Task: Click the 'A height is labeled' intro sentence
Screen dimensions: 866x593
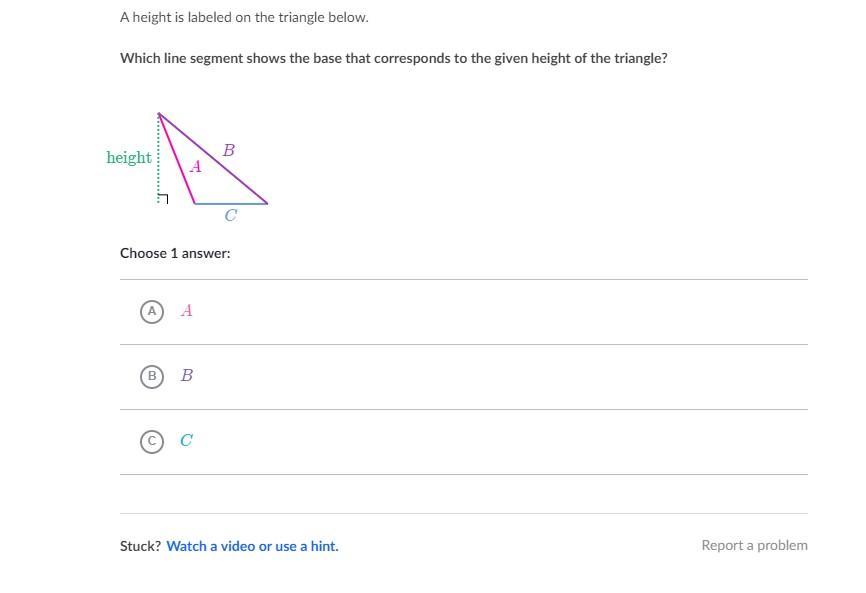Action: click(x=244, y=17)
